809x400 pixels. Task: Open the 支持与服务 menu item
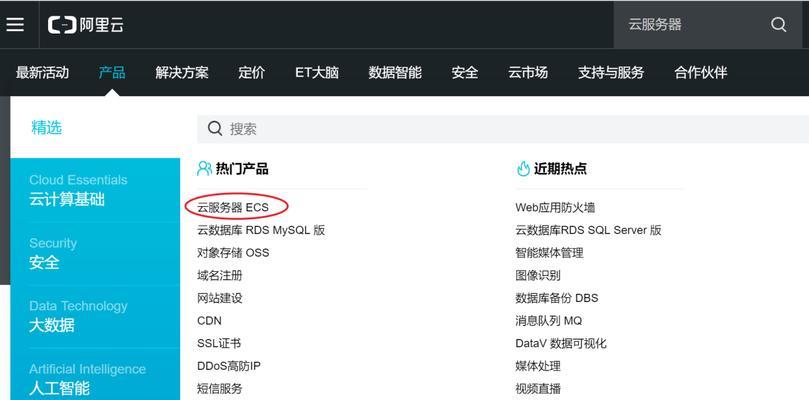click(611, 73)
